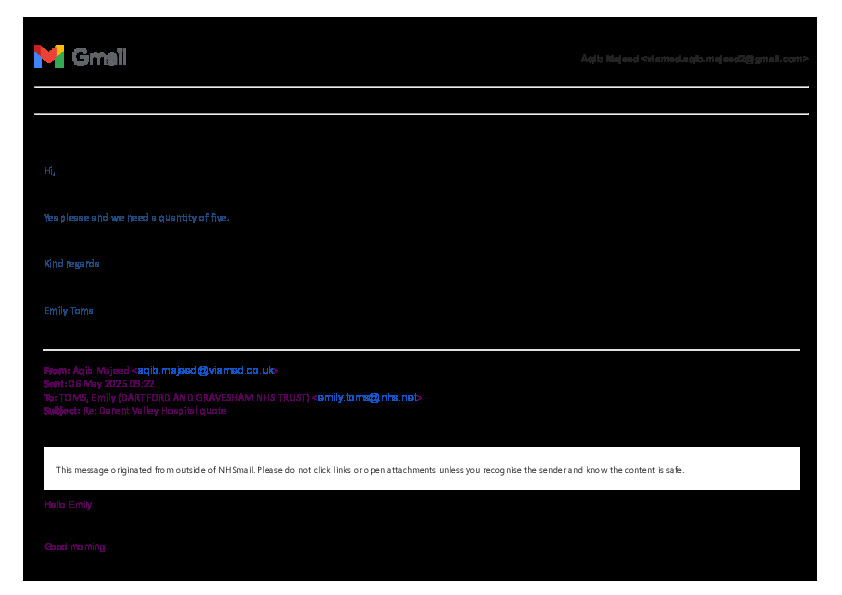Screen dimensions: 842x595
Task: Click the 'Kind regards' sign-off text
Action: click(x=71, y=264)
